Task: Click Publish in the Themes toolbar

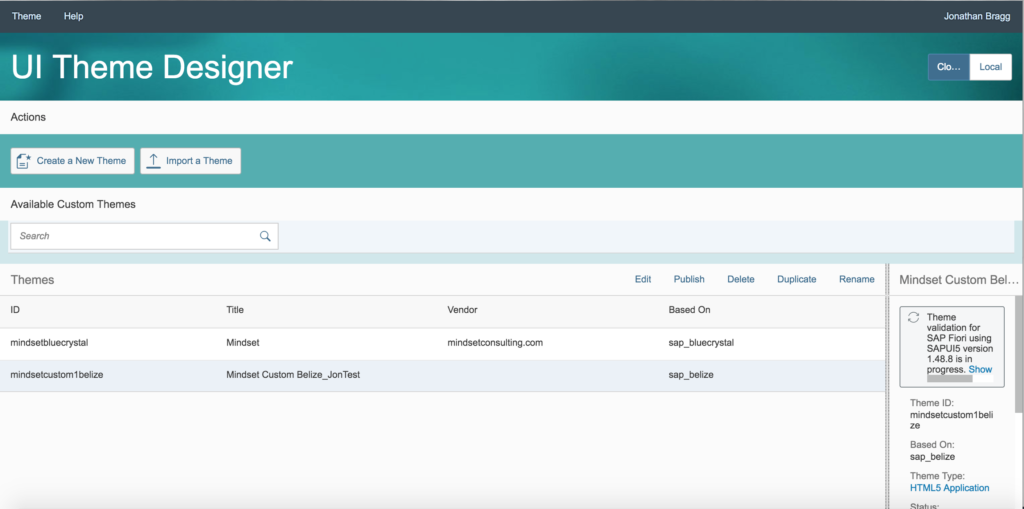Action: pyautogui.click(x=689, y=279)
